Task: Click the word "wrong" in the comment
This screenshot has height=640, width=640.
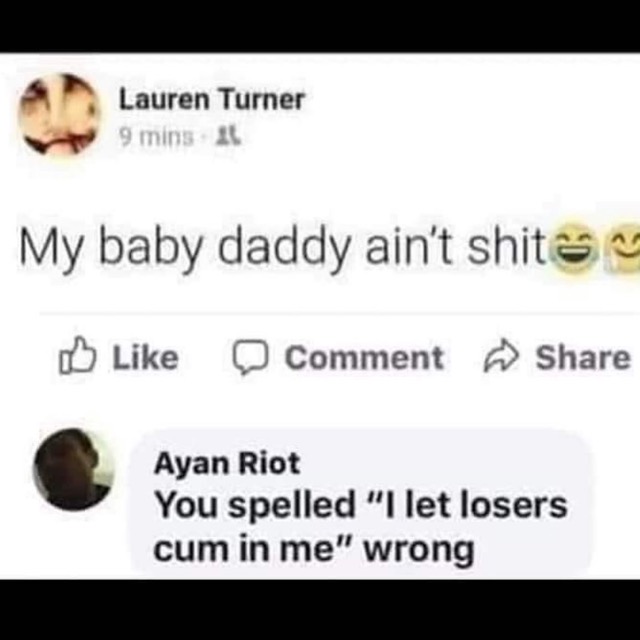Action: point(419,551)
